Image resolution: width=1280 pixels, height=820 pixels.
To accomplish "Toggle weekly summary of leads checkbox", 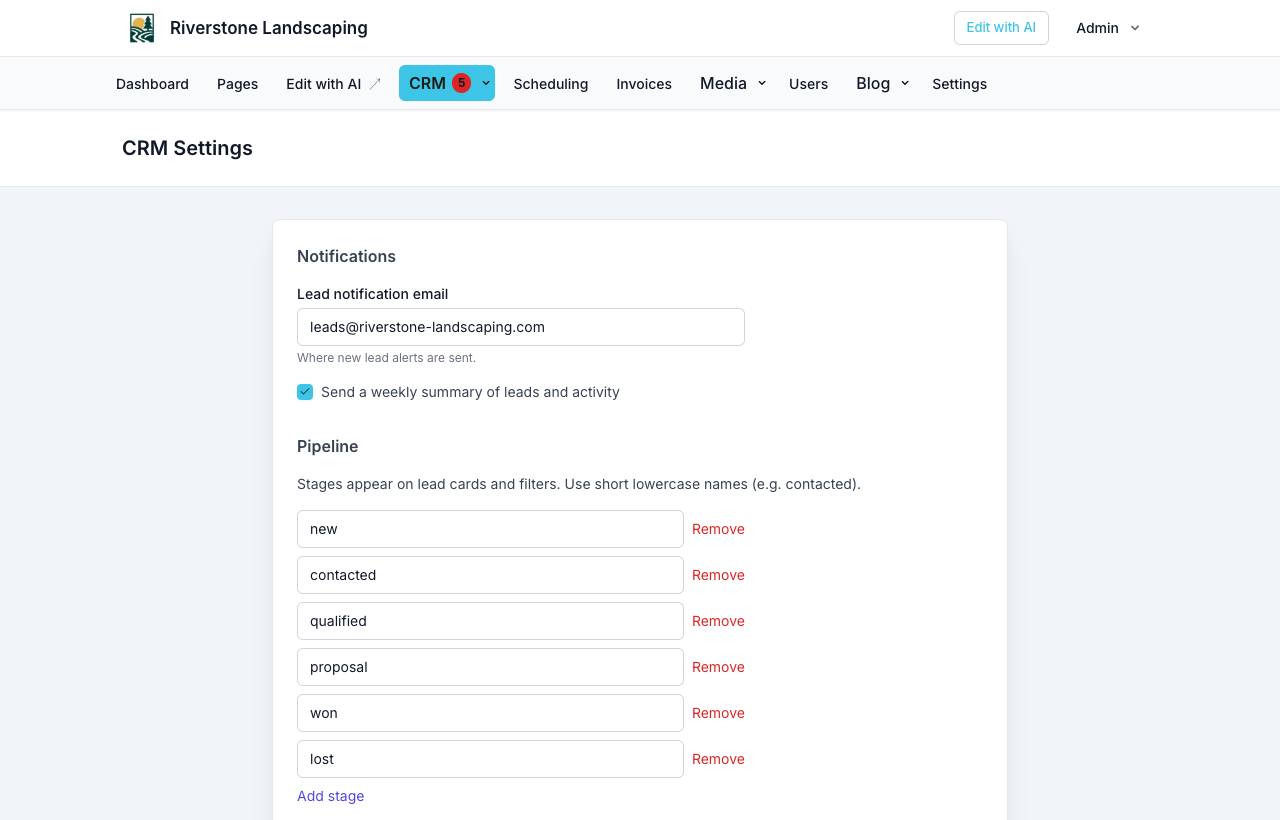I will [x=305, y=392].
